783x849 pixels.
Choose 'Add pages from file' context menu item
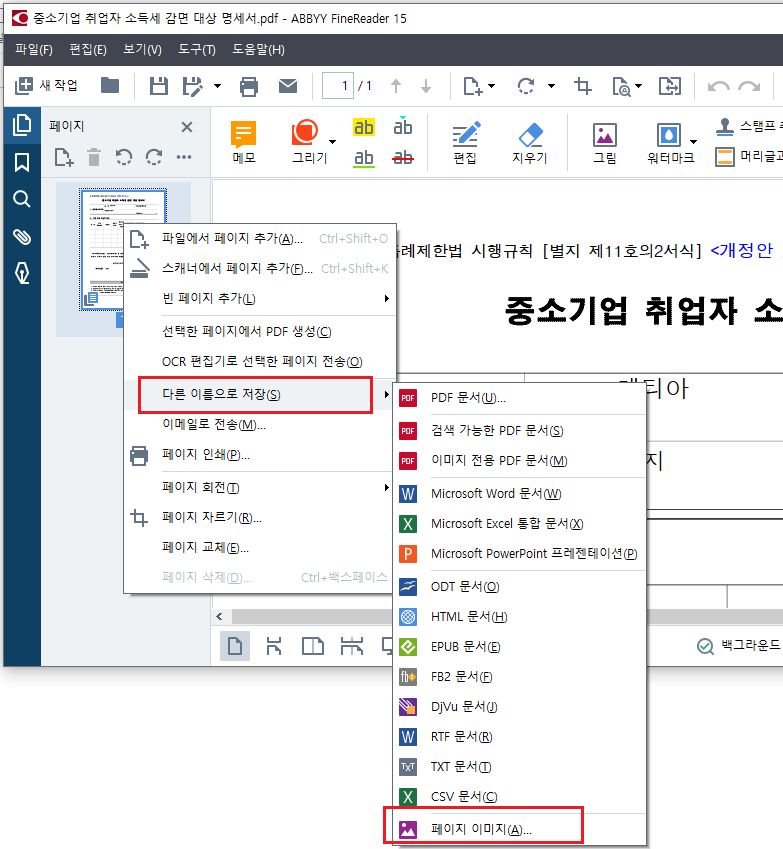click(x=260, y=239)
